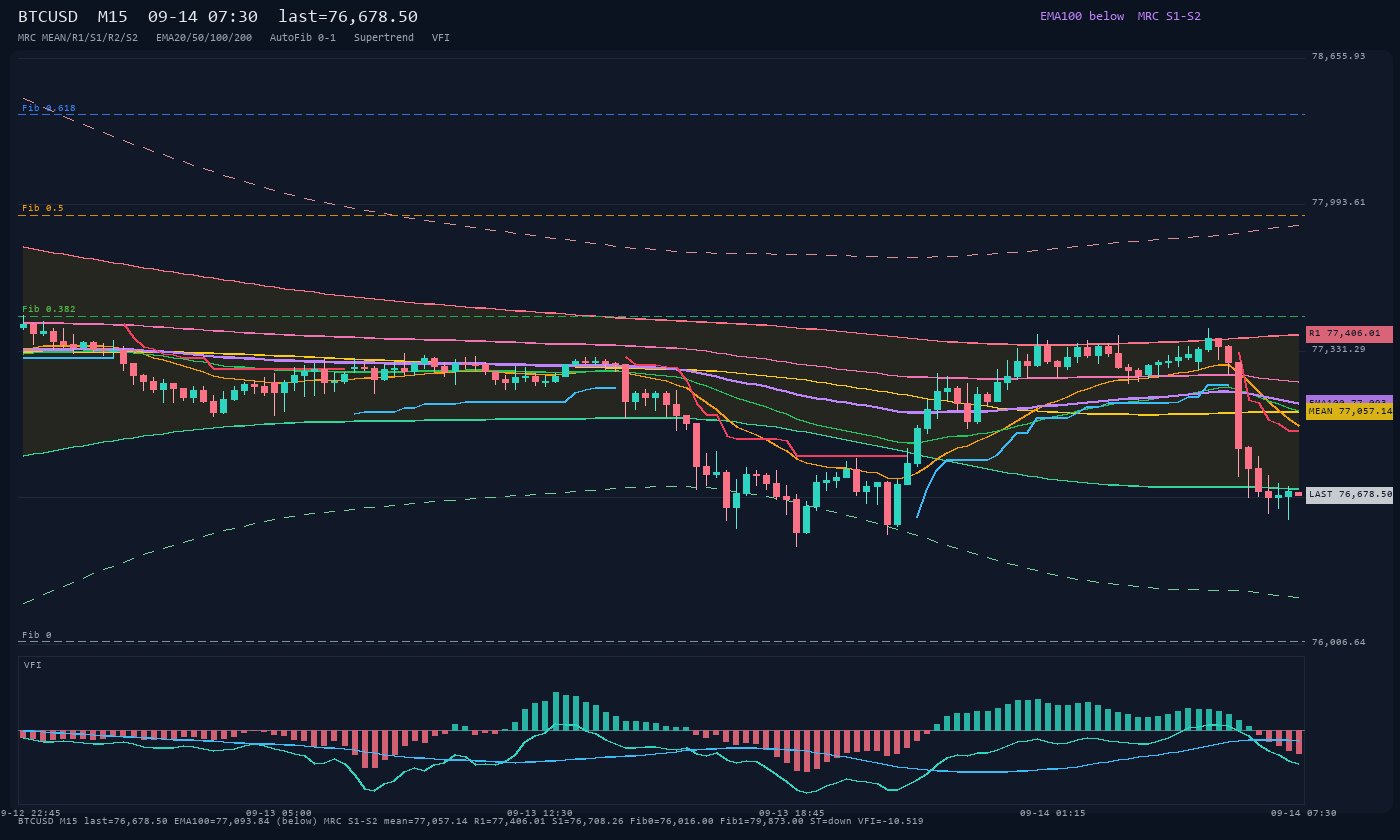Viewport: 1400px width, 840px height.
Task: Select AutoFib 0-1 legend entry
Action: pos(303,37)
